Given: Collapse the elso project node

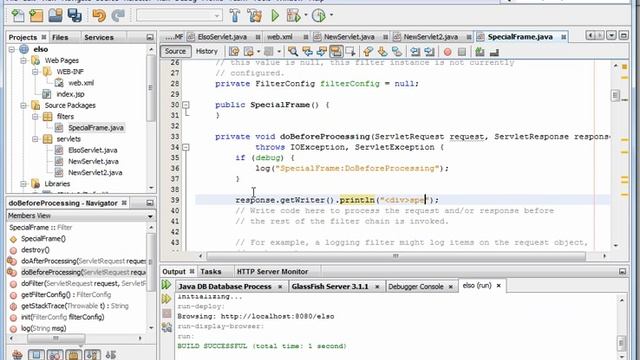Looking at the screenshot, I should pos(12,49).
